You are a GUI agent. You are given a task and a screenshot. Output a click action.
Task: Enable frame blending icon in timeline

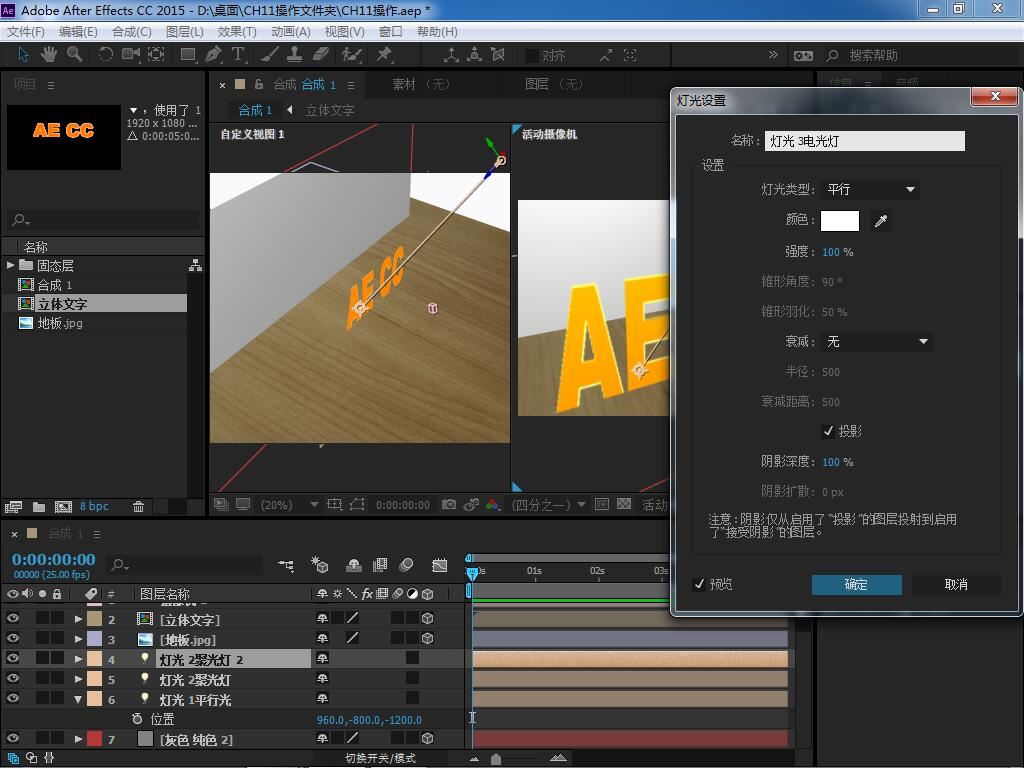point(379,565)
